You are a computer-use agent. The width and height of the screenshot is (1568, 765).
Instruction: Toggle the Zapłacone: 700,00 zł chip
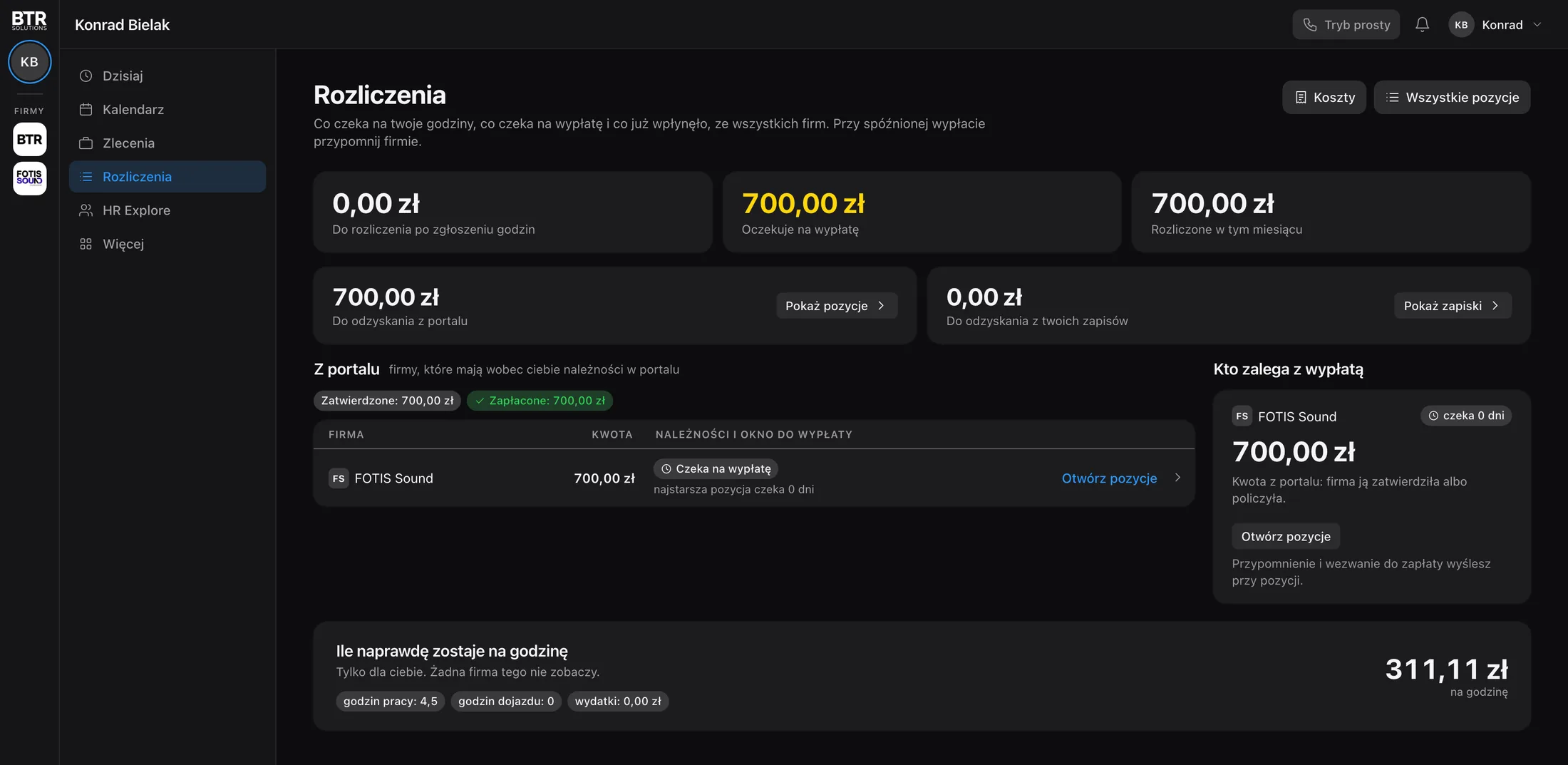[x=540, y=401]
